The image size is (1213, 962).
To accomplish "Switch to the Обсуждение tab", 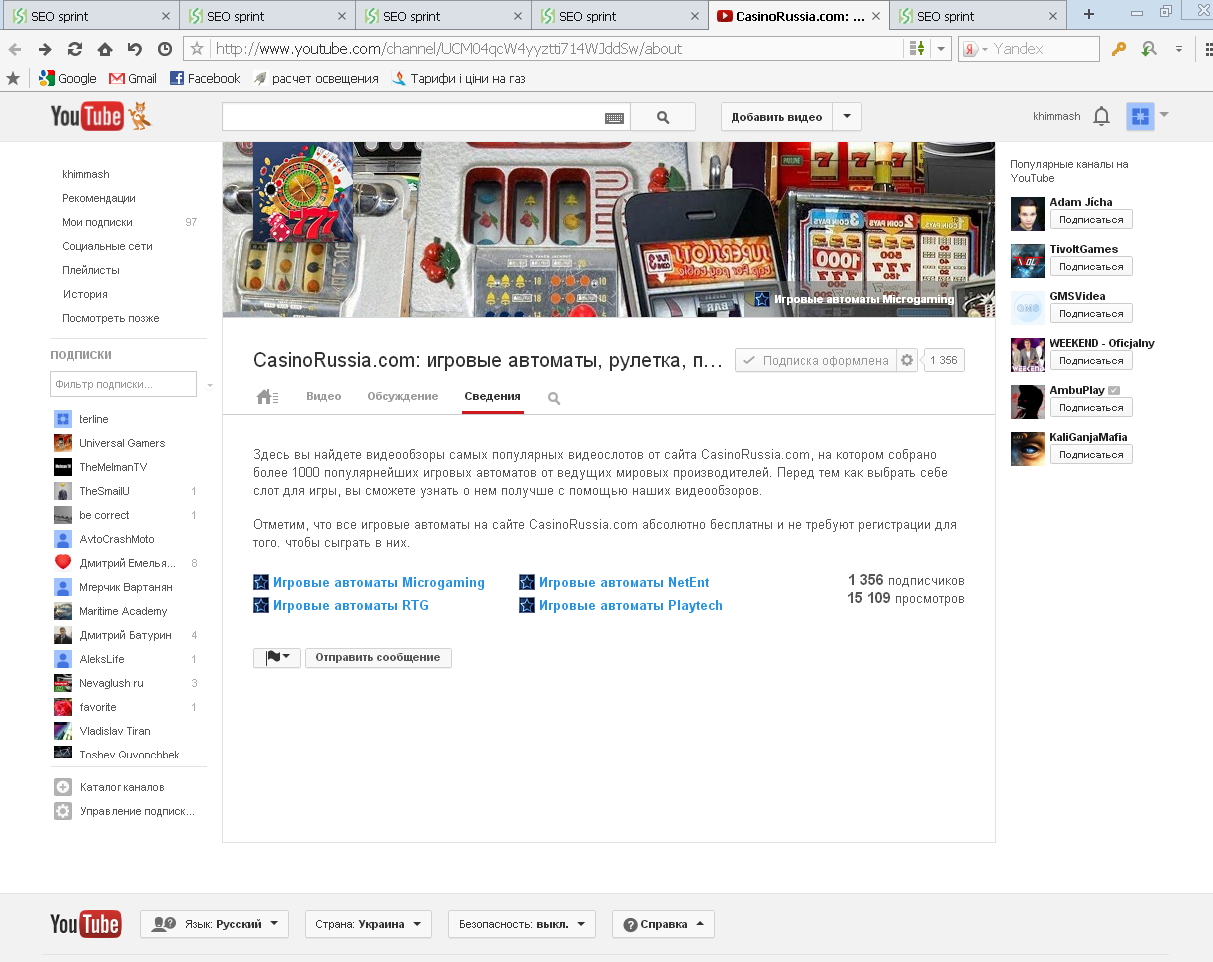I will [403, 396].
